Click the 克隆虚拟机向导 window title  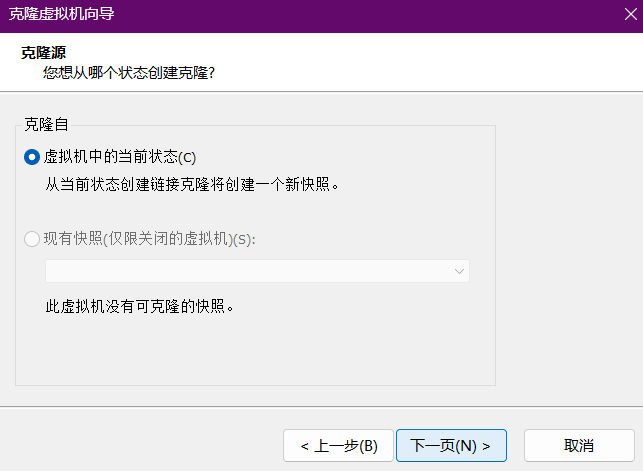[x=62, y=14]
